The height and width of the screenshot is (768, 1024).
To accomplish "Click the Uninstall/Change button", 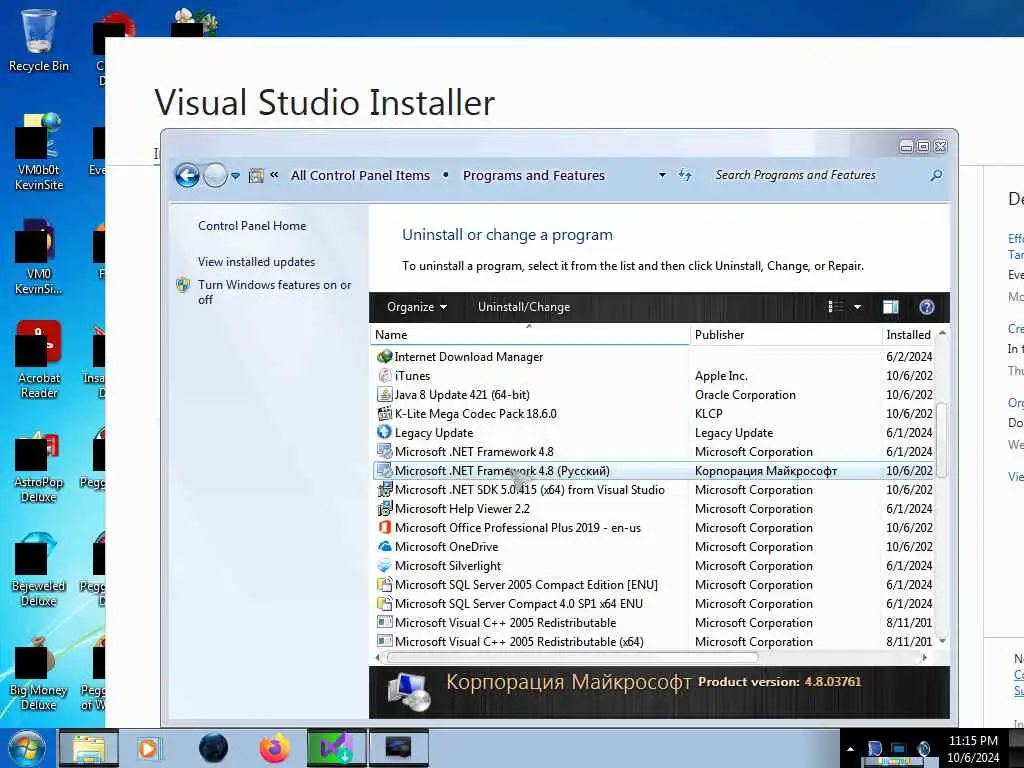I will tap(524, 307).
